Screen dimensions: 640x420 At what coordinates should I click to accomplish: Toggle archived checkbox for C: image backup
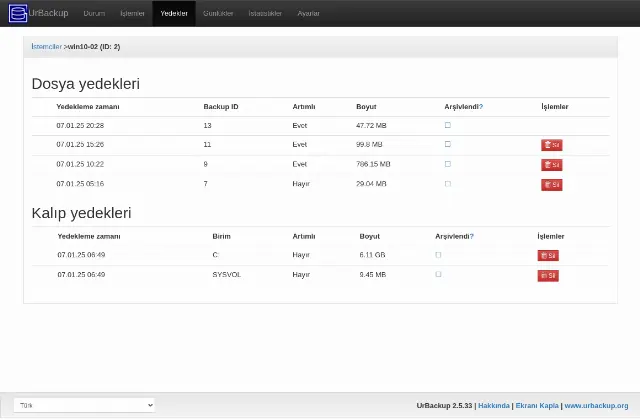438,255
